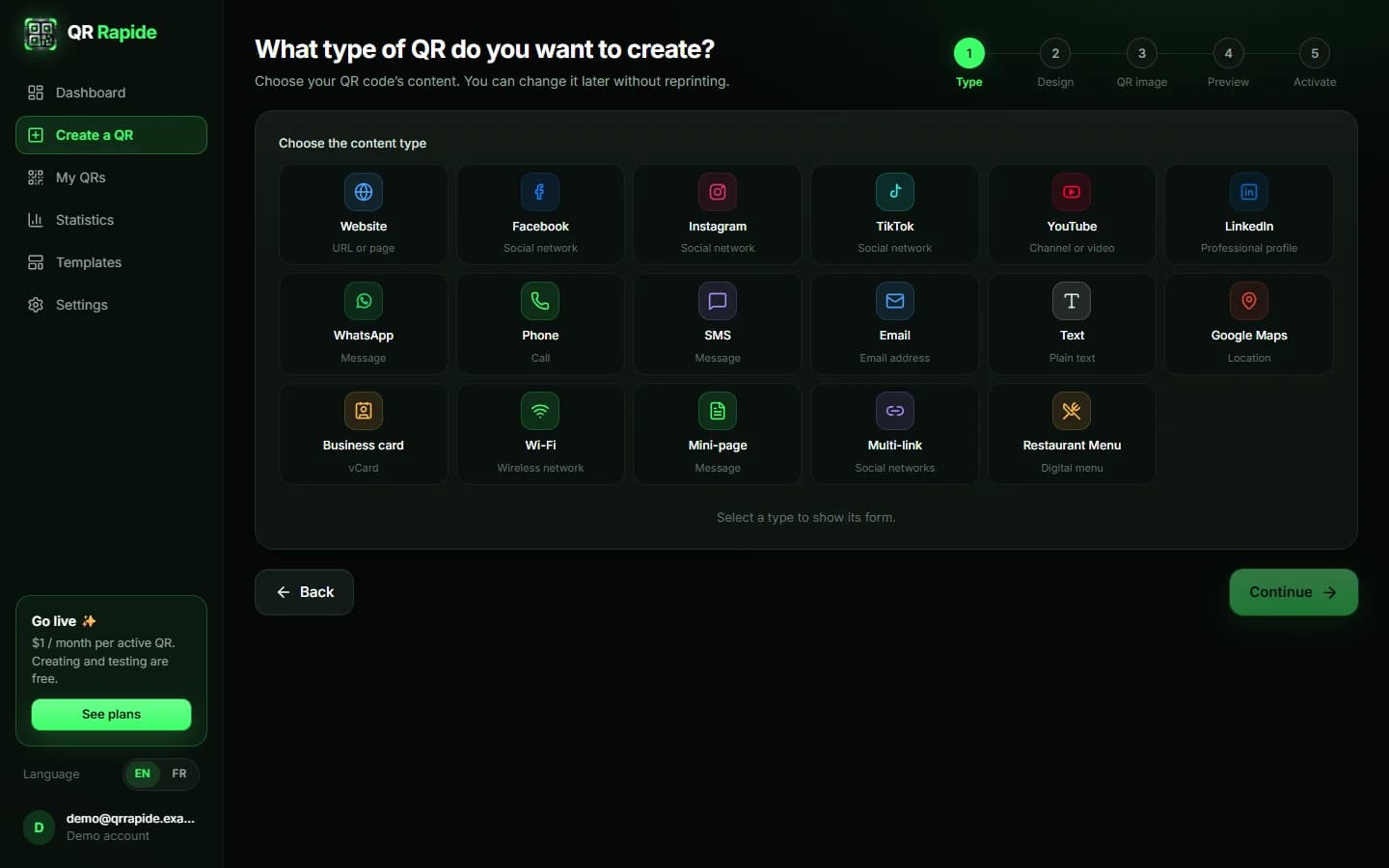Open Settings from the sidebar
The image size is (1389, 868).
(111, 305)
